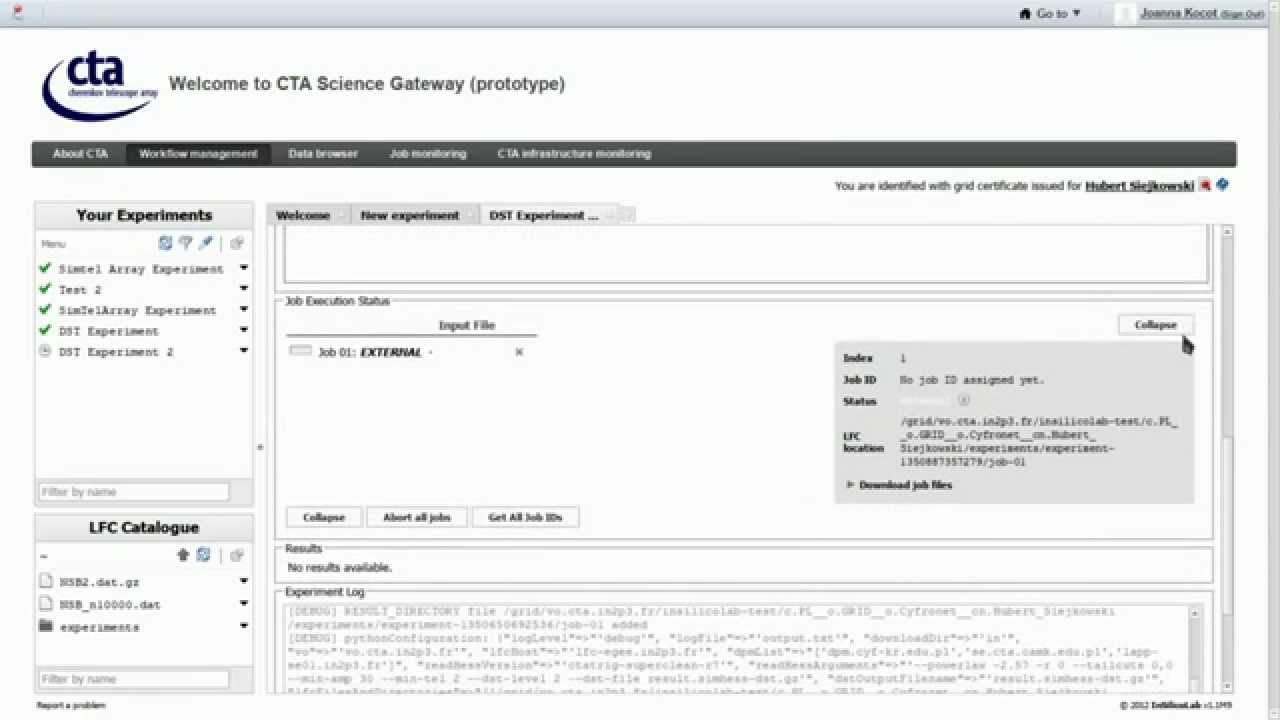Screen dimensions: 1280x720
Task: Select Simtel Array Experiment in list
Action: pyautogui.click(x=141, y=269)
